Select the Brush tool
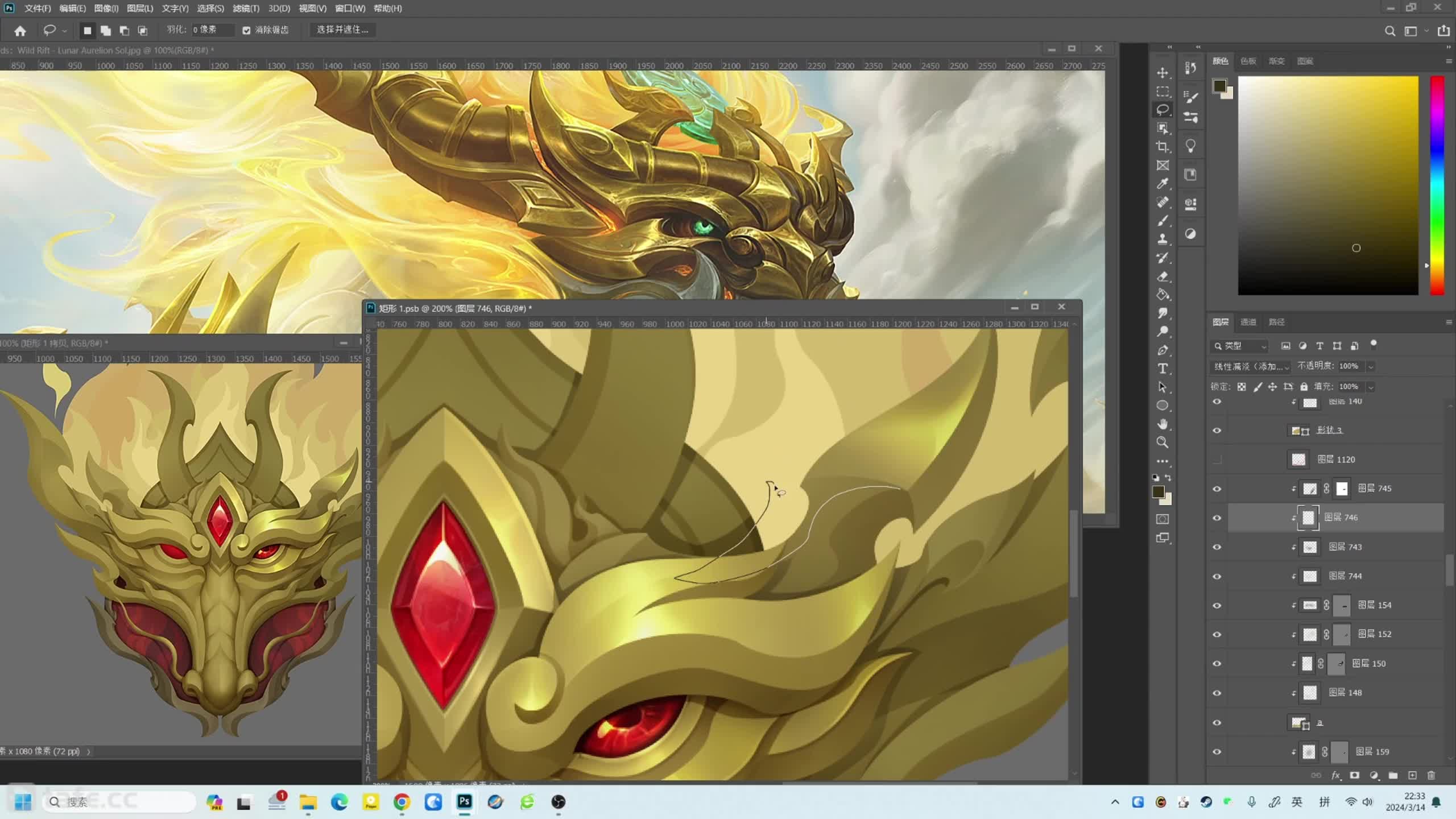Image resolution: width=1456 pixels, height=819 pixels. coord(1163,221)
